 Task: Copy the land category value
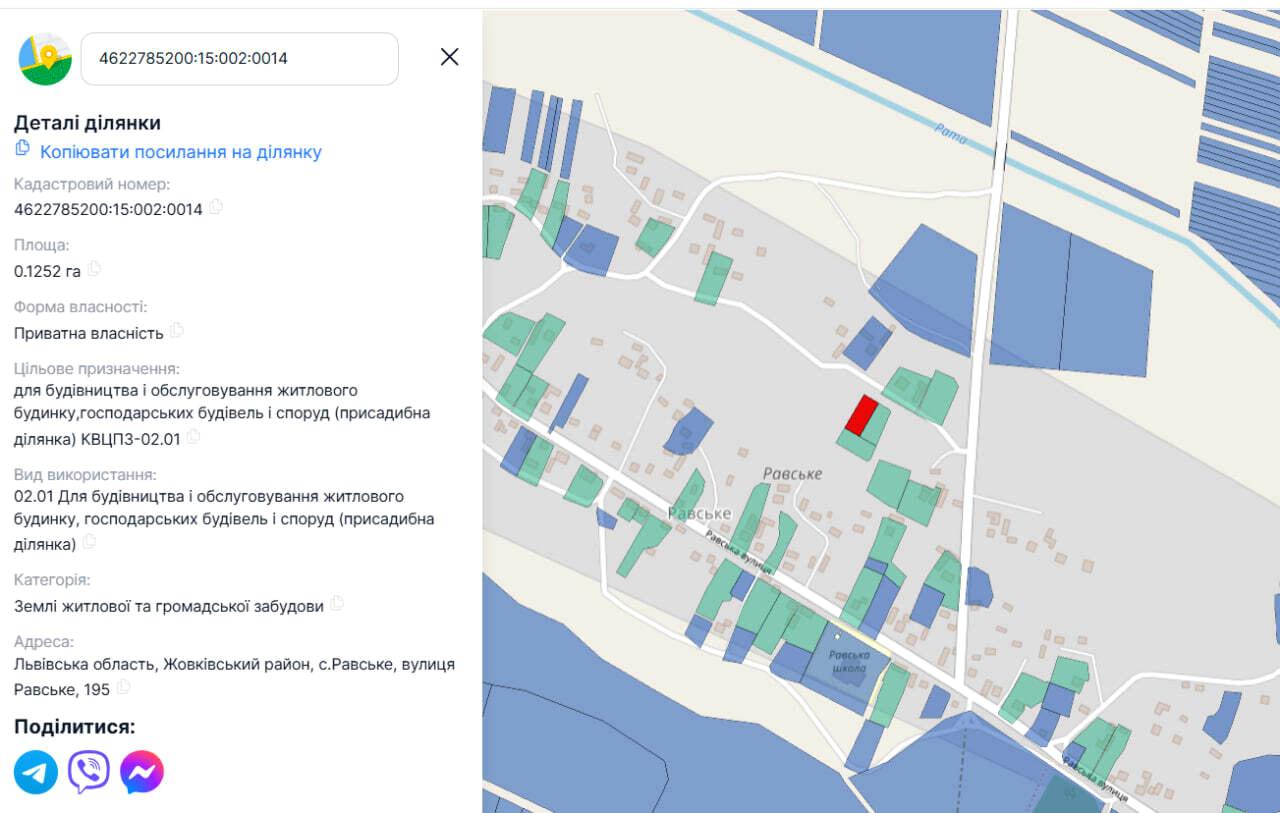[x=337, y=603]
